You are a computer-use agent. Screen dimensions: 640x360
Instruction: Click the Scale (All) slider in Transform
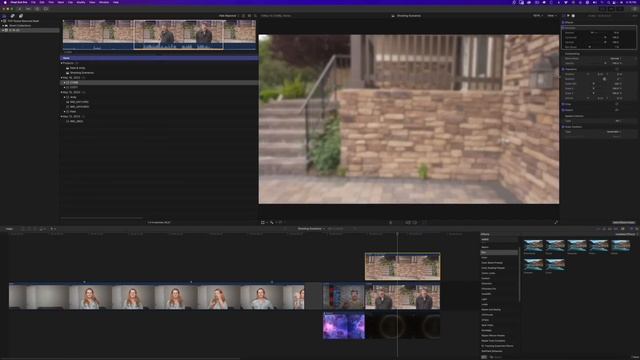click(593, 84)
